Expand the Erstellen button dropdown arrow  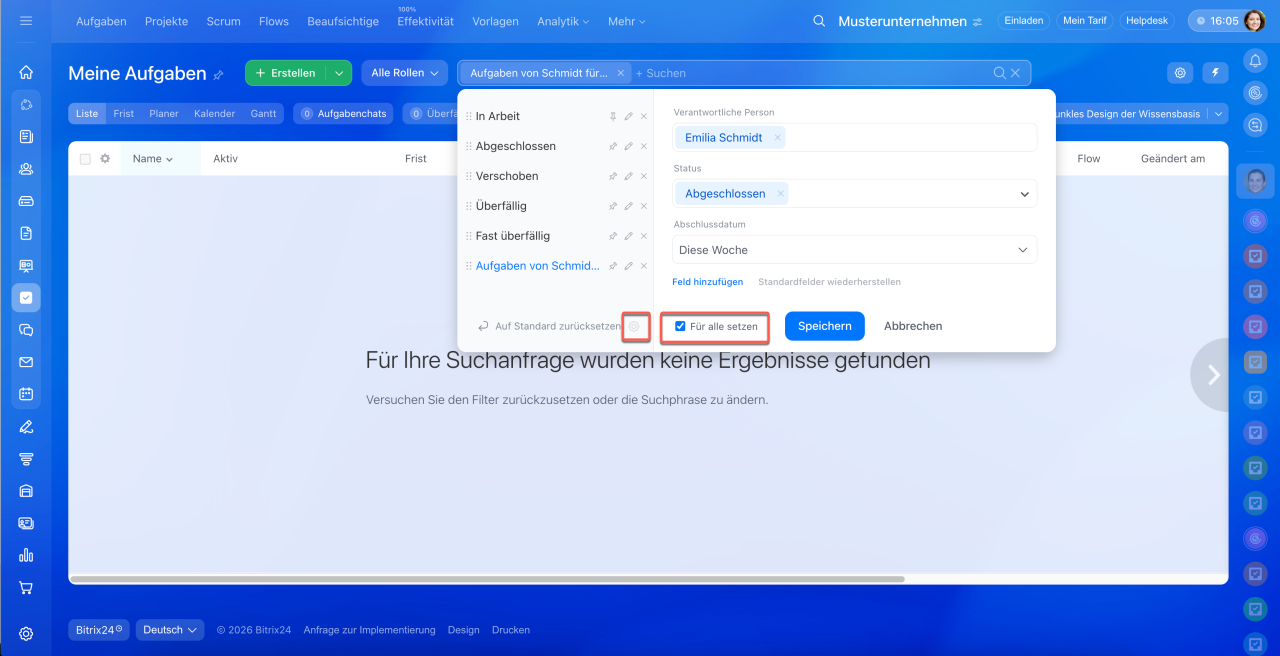tap(339, 73)
